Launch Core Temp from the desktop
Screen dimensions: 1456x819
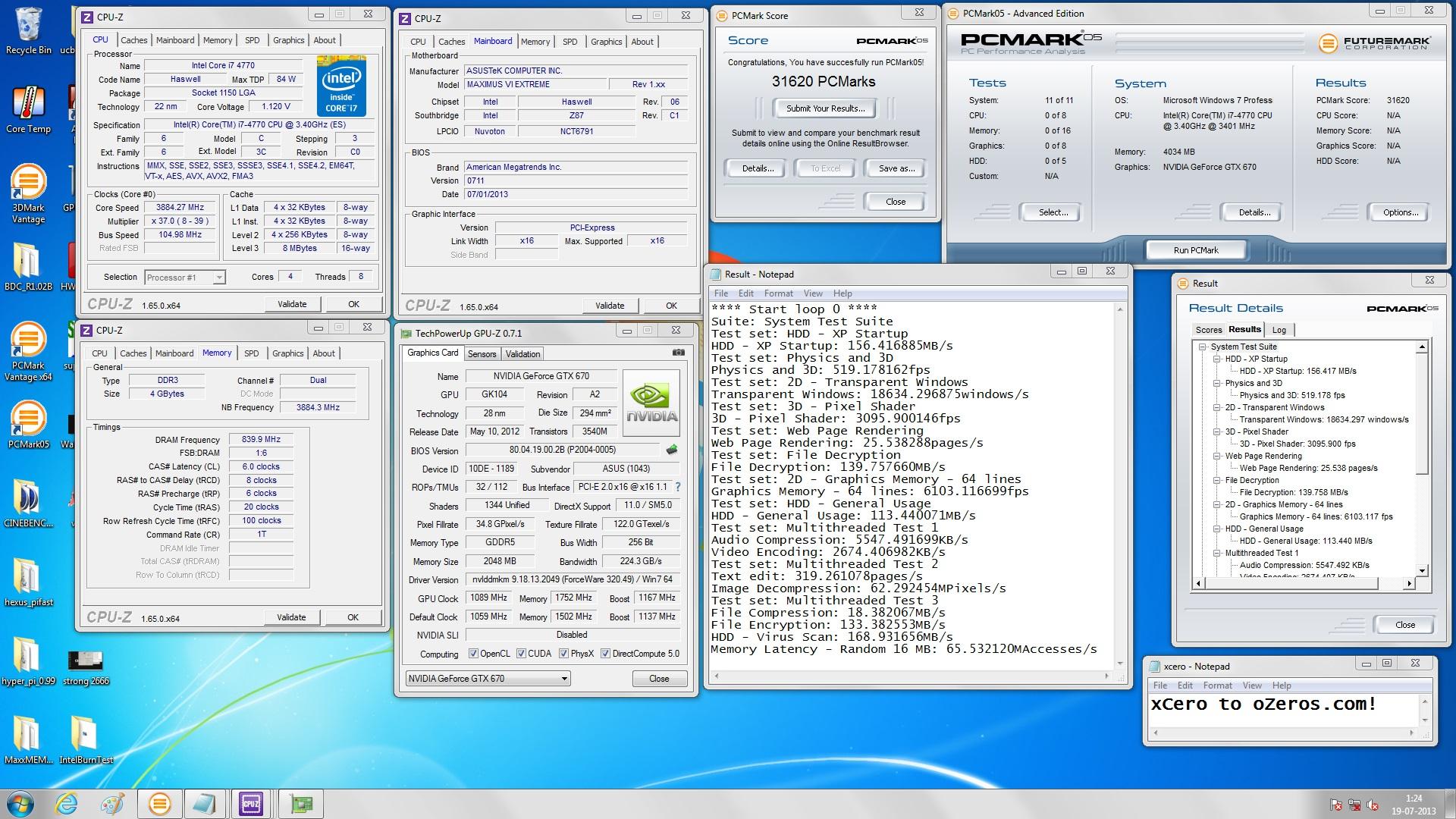pos(28,108)
